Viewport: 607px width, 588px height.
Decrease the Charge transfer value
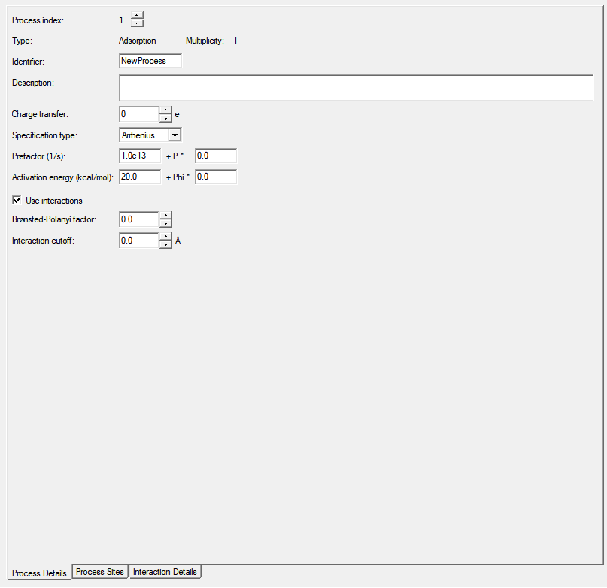(x=165, y=119)
